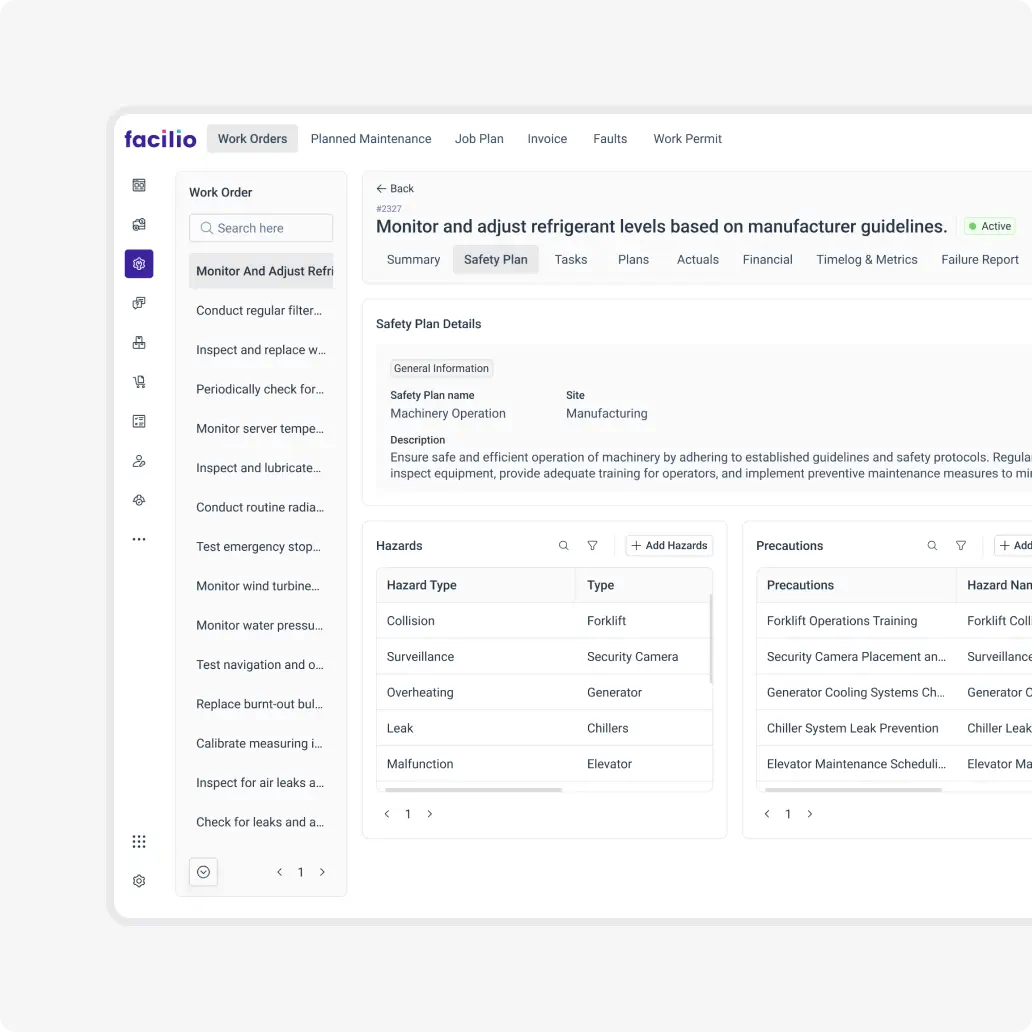The image size is (1032, 1032).
Task: Click the search icon in the Hazards panel
Action: [563, 545]
